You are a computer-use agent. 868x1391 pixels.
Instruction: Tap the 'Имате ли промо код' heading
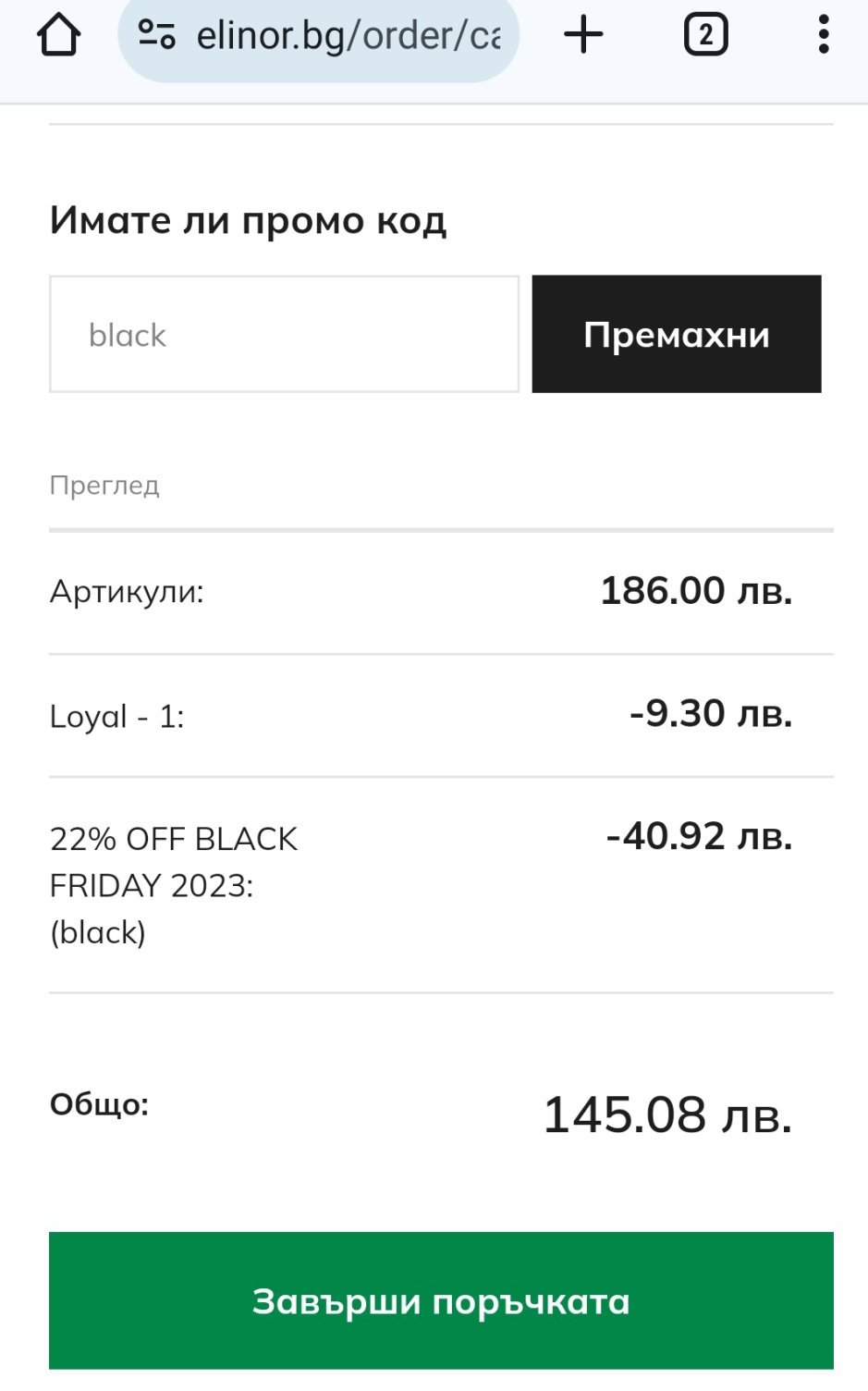(248, 220)
